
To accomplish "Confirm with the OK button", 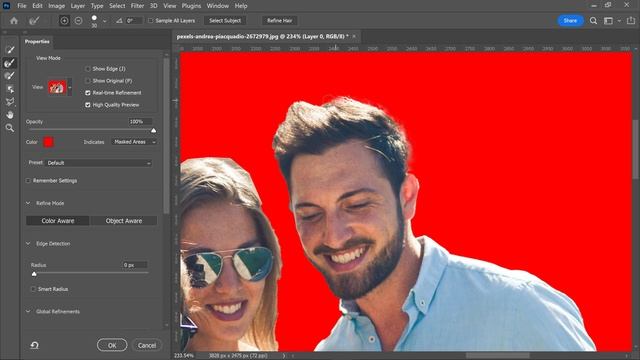I will [x=112, y=345].
